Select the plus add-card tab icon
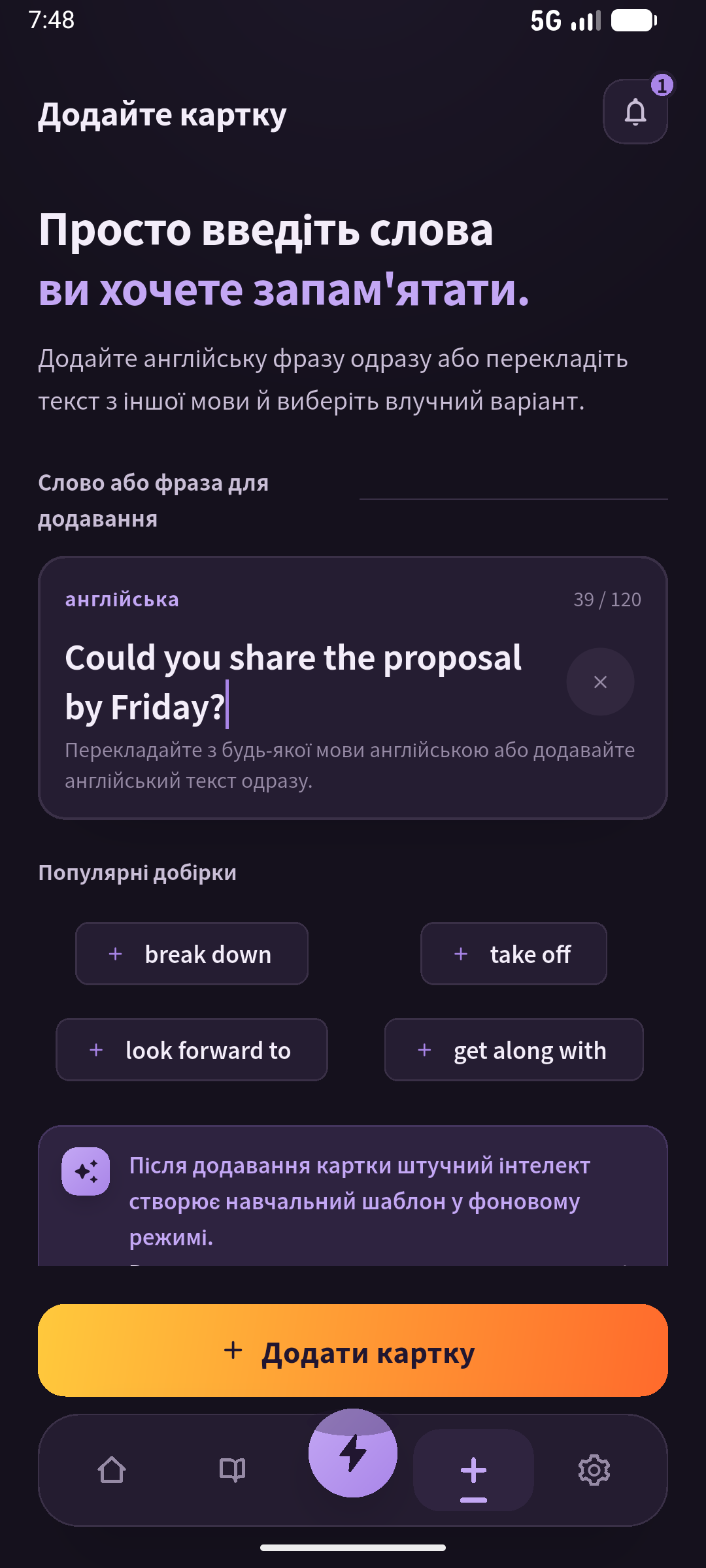This screenshot has height=1568, width=706. click(x=473, y=1470)
